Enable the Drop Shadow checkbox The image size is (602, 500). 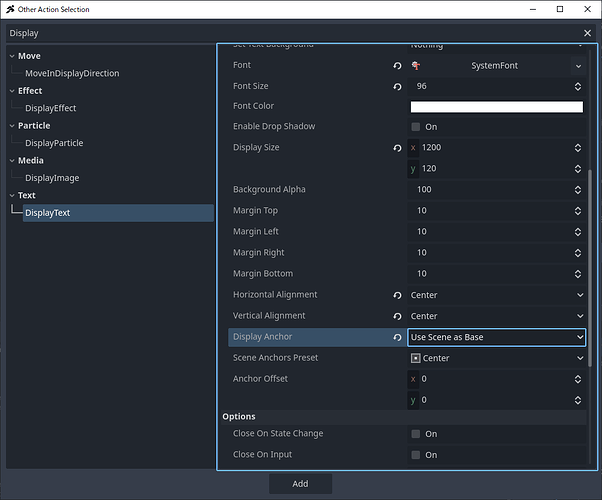coord(416,127)
